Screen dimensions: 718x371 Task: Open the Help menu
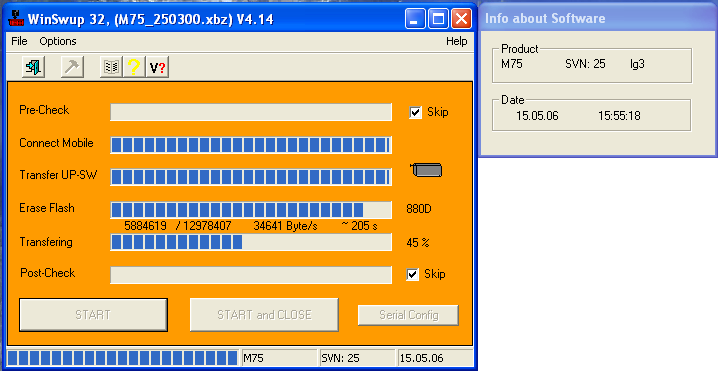(x=457, y=41)
